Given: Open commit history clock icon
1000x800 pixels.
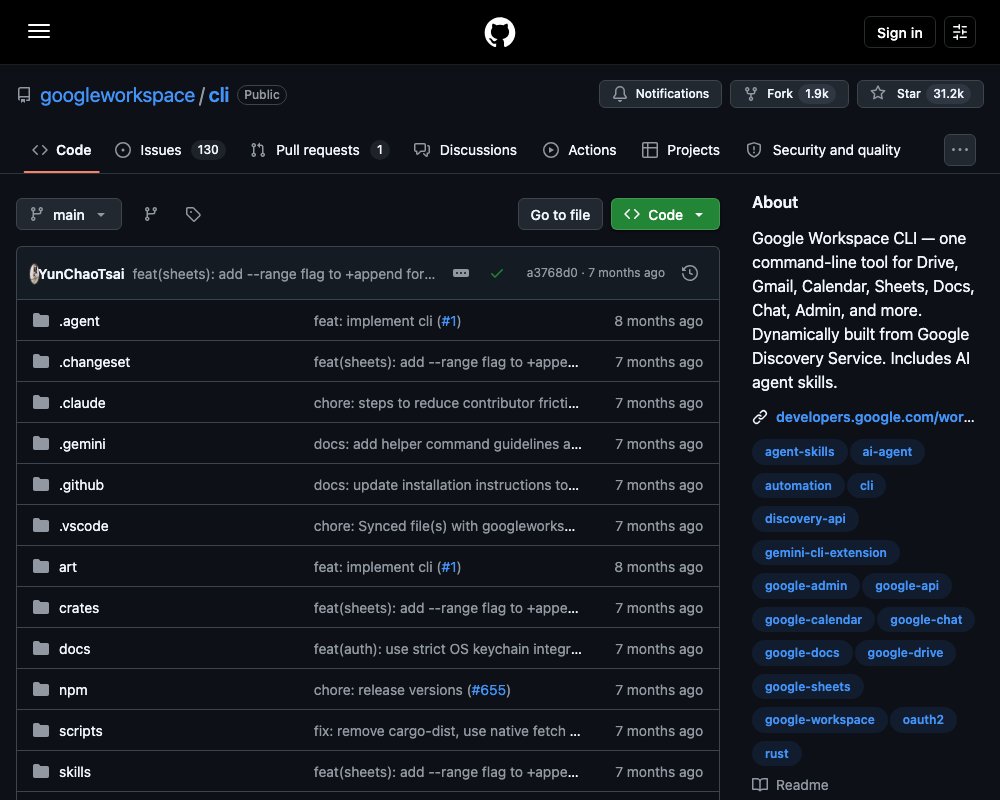Looking at the screenshot, I should point(689,273).
